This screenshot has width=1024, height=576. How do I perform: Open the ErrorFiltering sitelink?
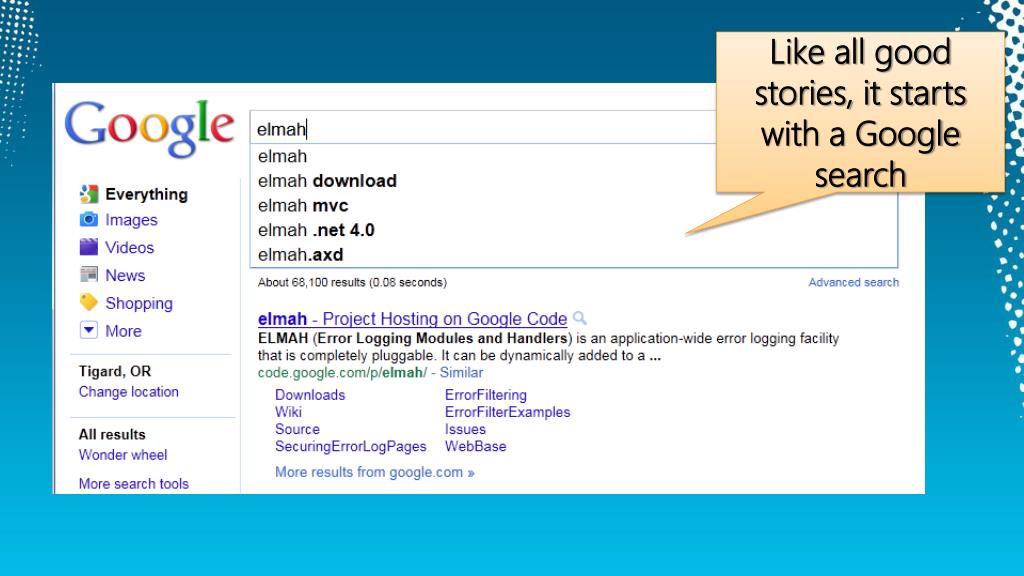(x=486, y=394)
